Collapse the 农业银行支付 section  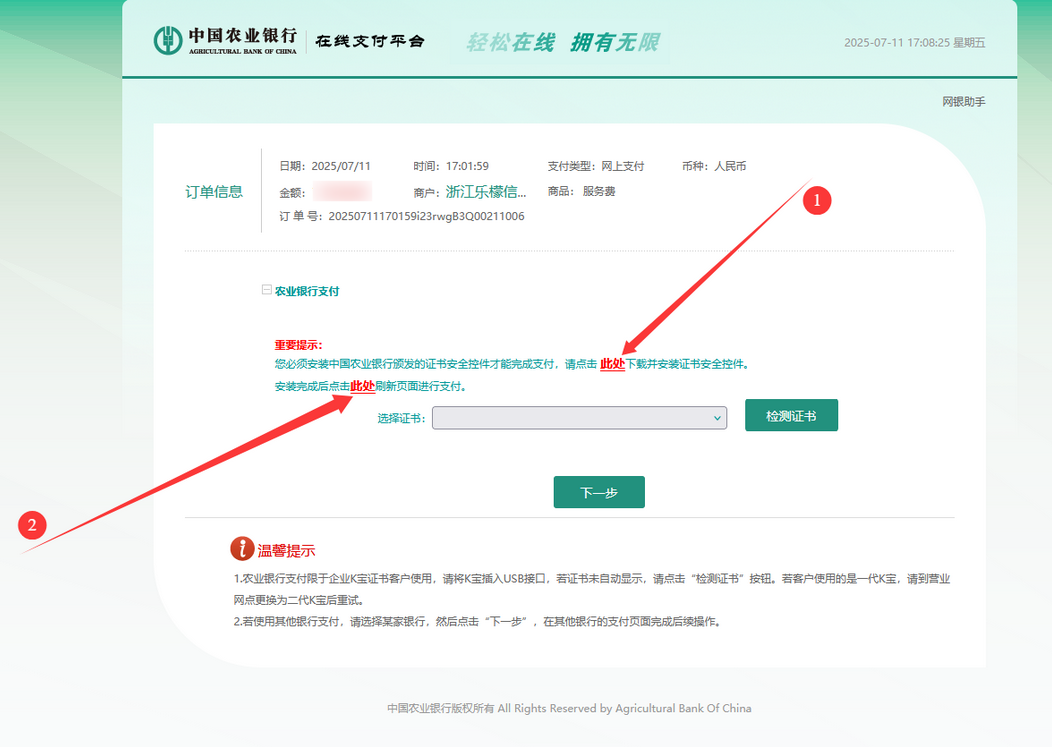(266, 290)
